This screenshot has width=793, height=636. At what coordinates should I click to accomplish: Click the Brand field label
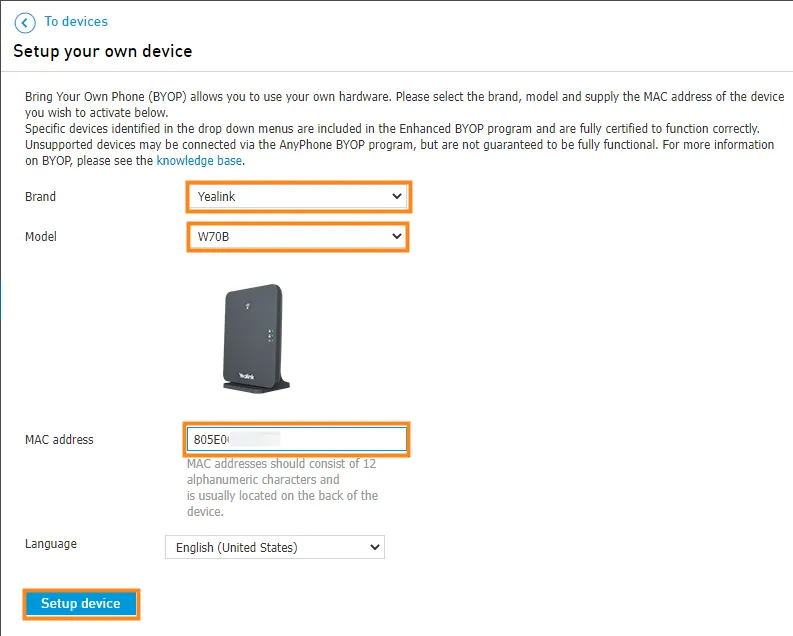(40, 197)
